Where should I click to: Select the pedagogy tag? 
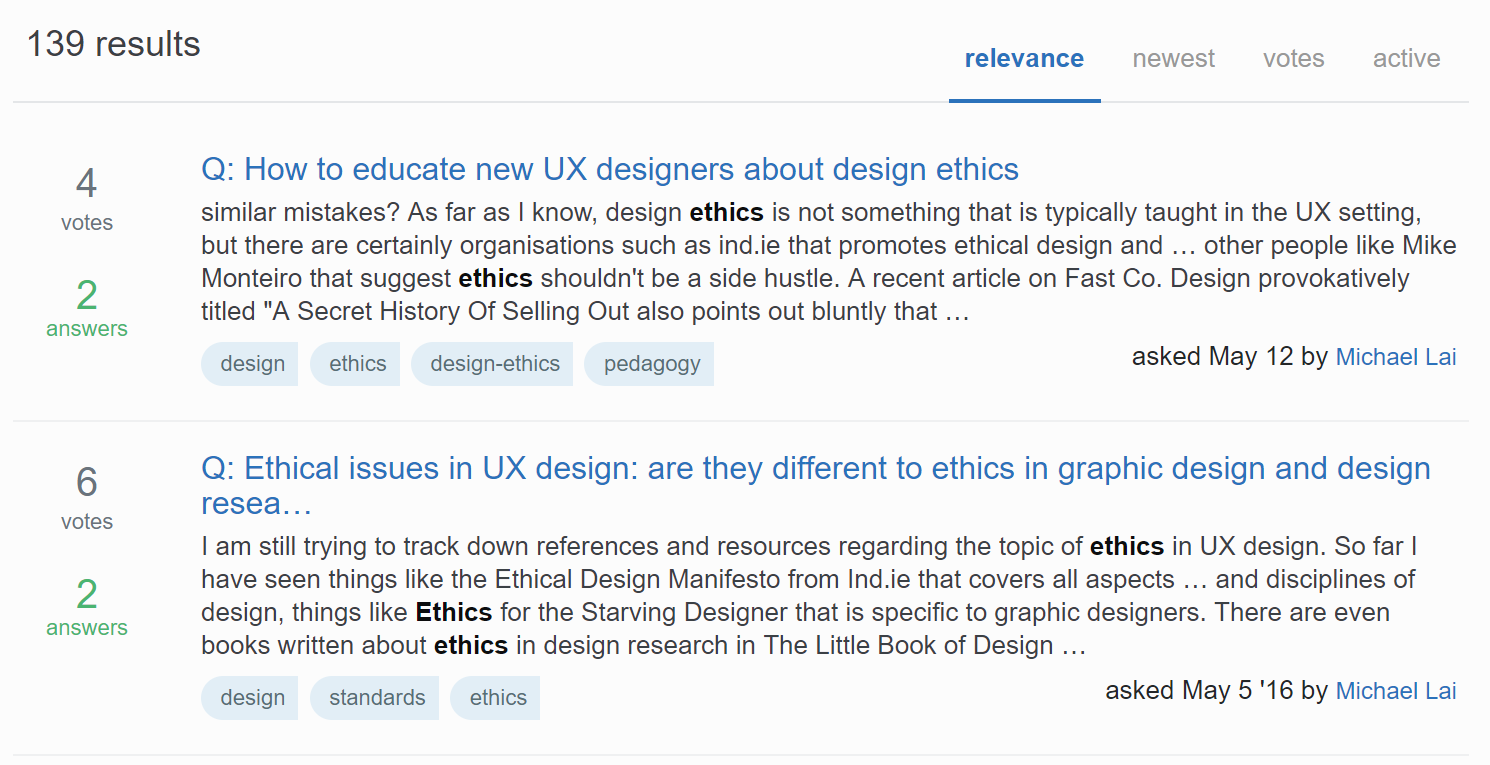tap(651, 364)
